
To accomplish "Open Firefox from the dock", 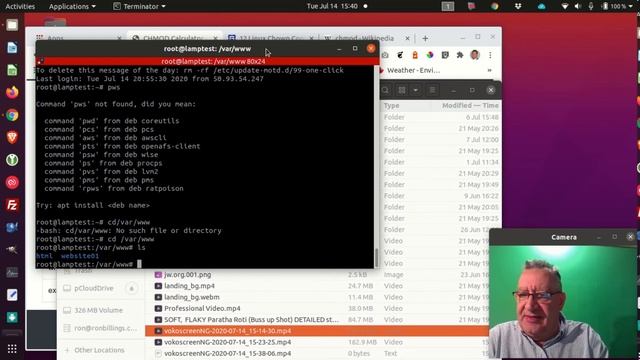I will 12,92.
